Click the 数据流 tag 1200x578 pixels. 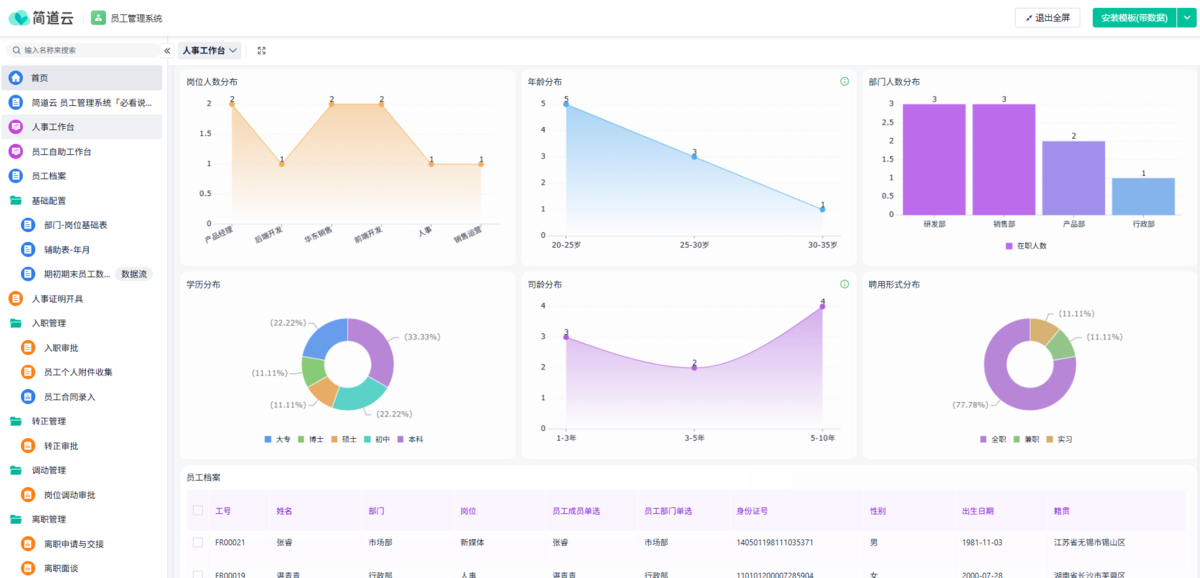point(134,274)
